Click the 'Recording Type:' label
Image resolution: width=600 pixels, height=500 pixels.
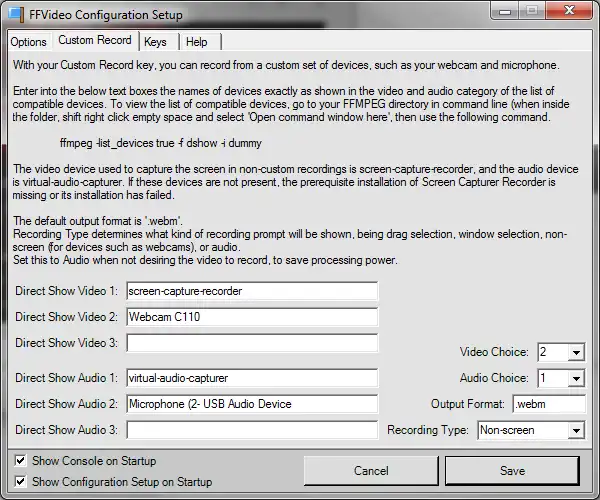coord(428,430)
